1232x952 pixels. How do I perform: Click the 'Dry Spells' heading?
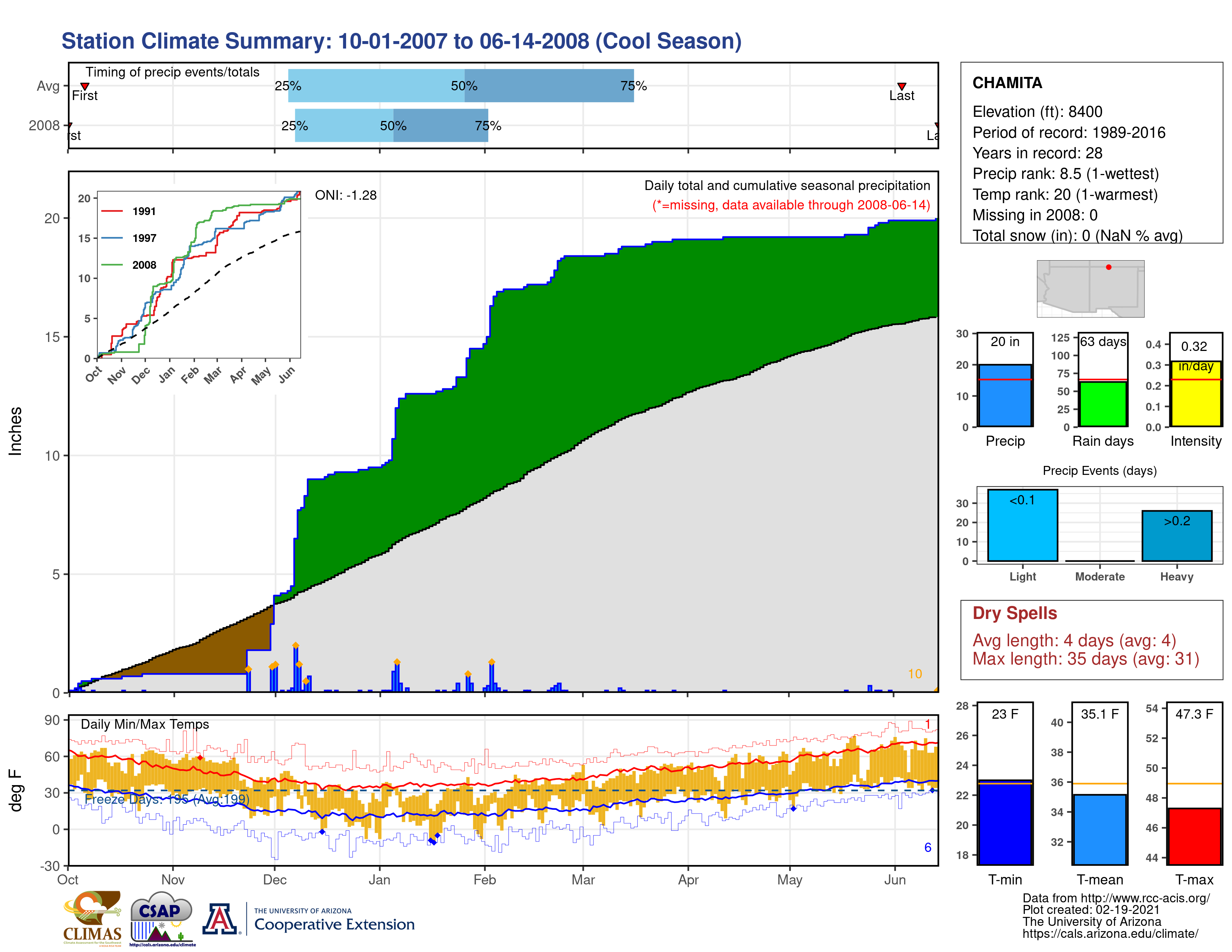[1014, 613]
